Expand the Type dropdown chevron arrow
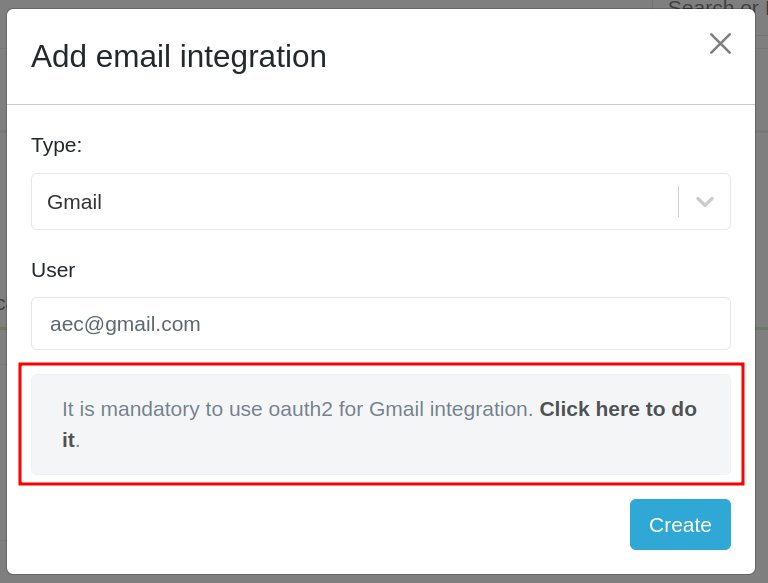The width and height of the screenshot is (768, 583). [705, 202]
